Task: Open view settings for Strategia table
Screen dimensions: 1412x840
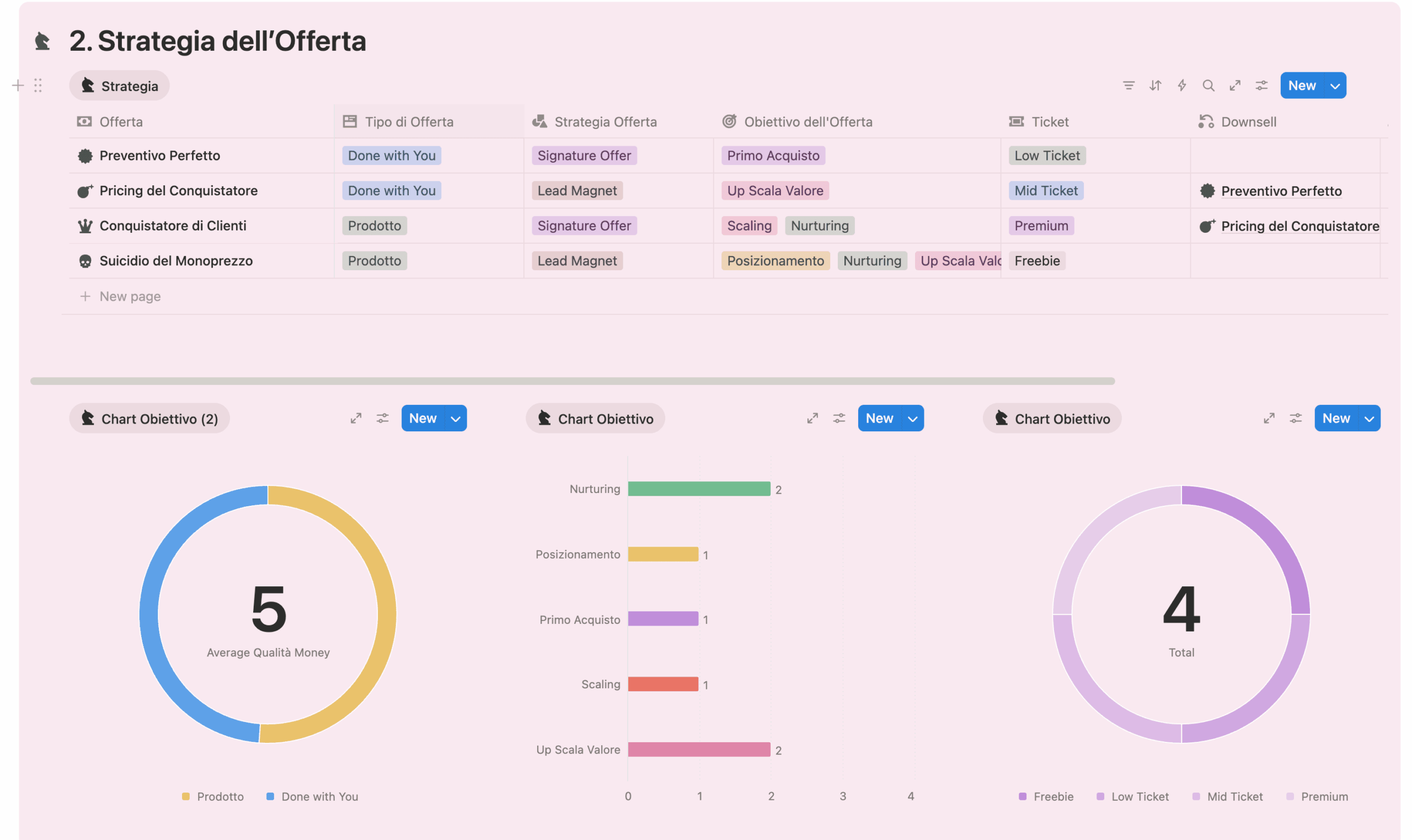Action: coord(1261,85)
